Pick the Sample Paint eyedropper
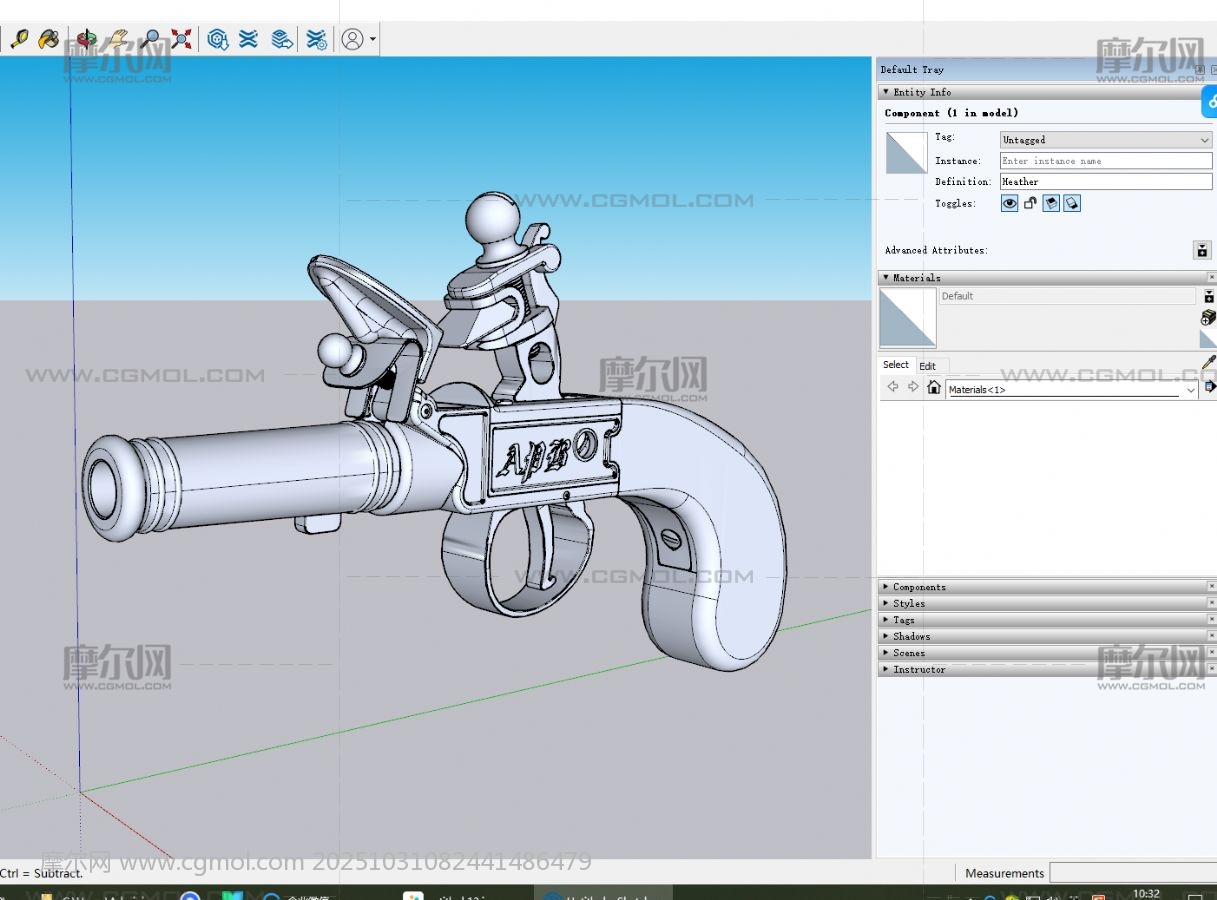The height and width of the screenshot is (900, 1217). tap(1208, 363)
